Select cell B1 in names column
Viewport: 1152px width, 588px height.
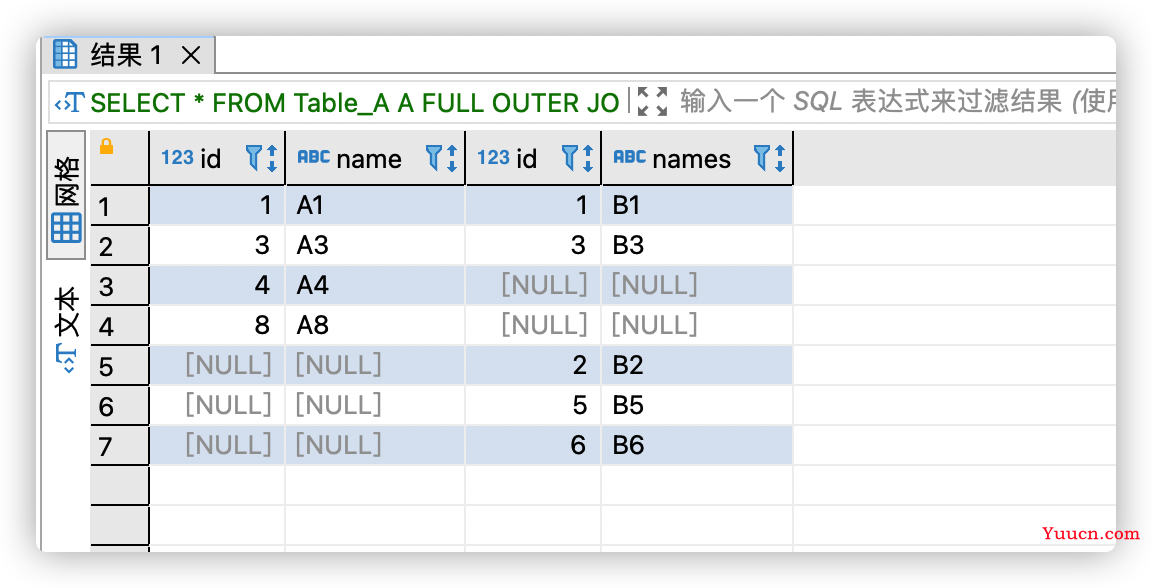click(x=697, y=205)
